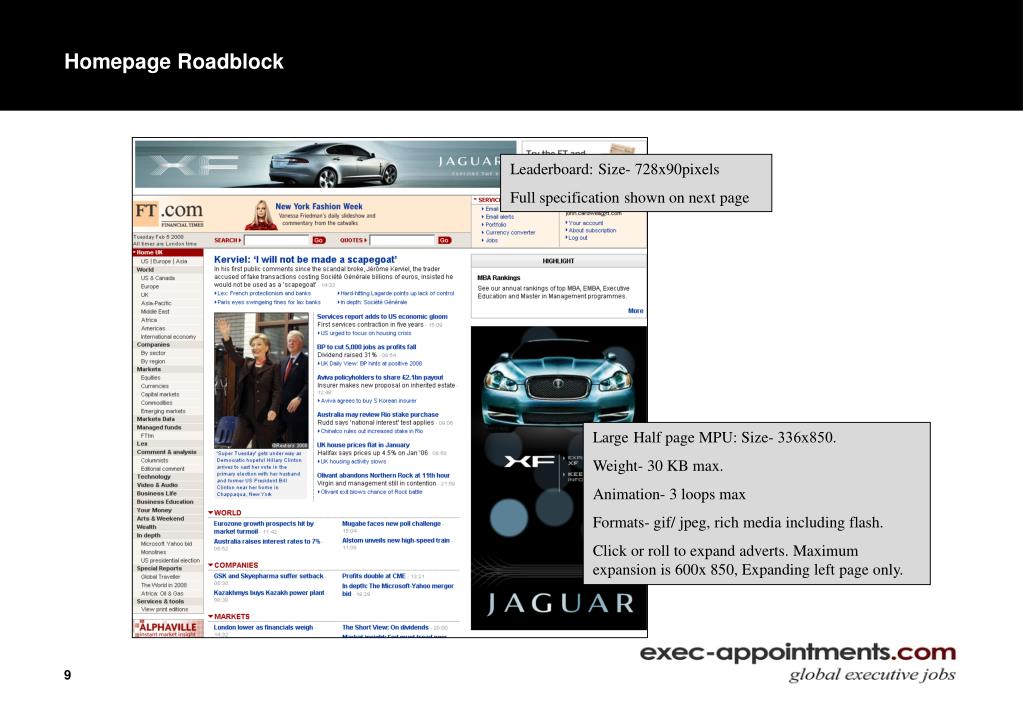Open Services report adds to US gloom story
Screen dimensions: 1023x708
tap(382, 316)
